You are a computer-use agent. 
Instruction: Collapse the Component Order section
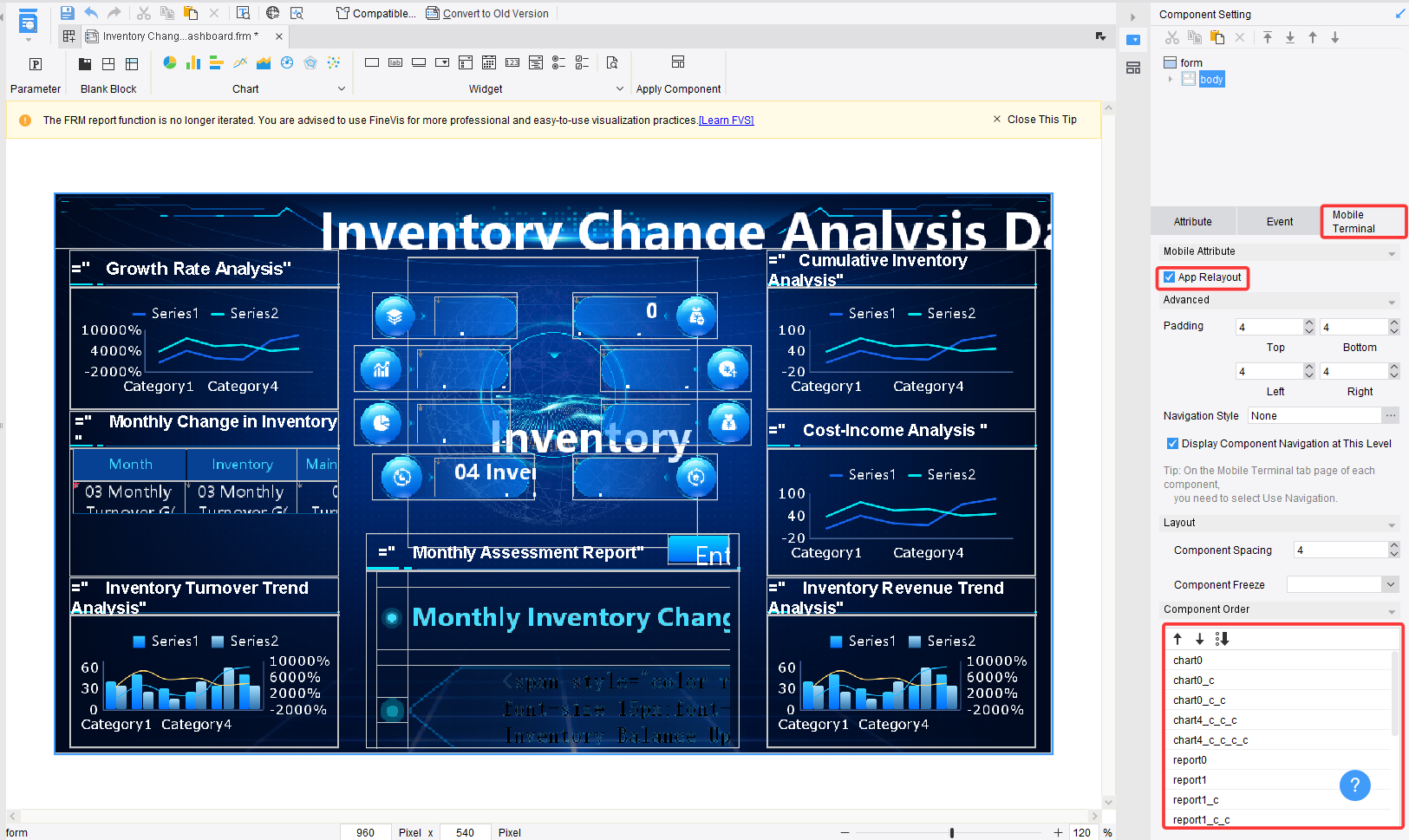point(1393,612)
